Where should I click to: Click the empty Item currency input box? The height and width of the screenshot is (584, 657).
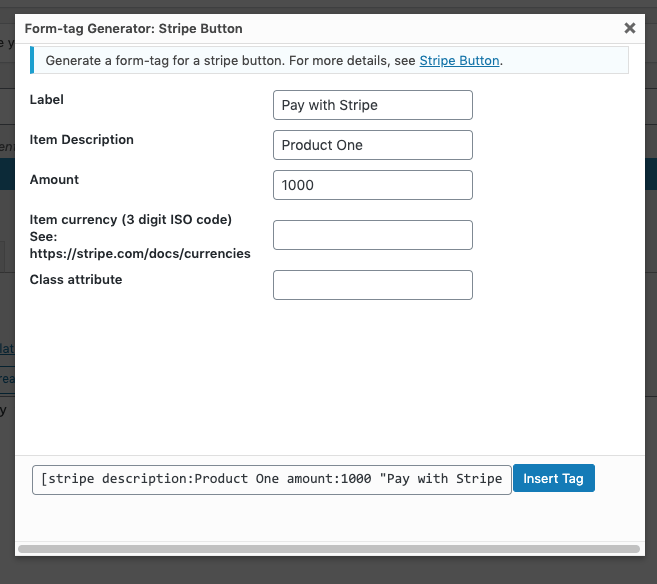coord(372,235)
